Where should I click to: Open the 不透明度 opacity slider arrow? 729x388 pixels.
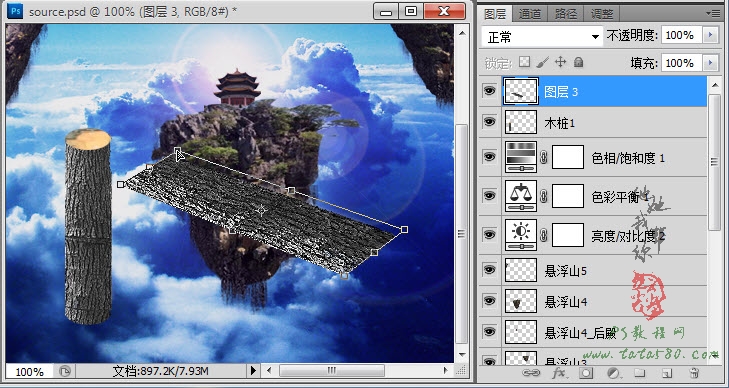point(710,35)
